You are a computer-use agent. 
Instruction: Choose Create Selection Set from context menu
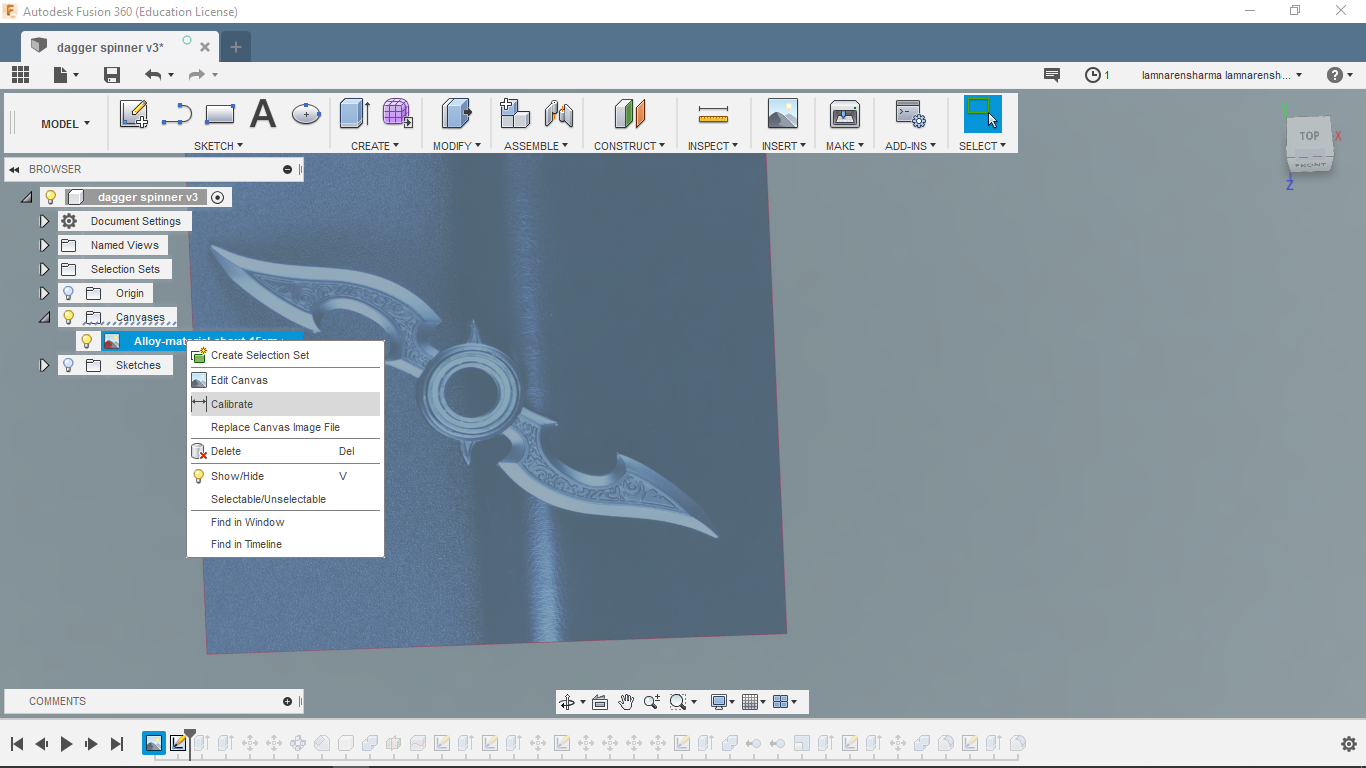click(285, 355)
